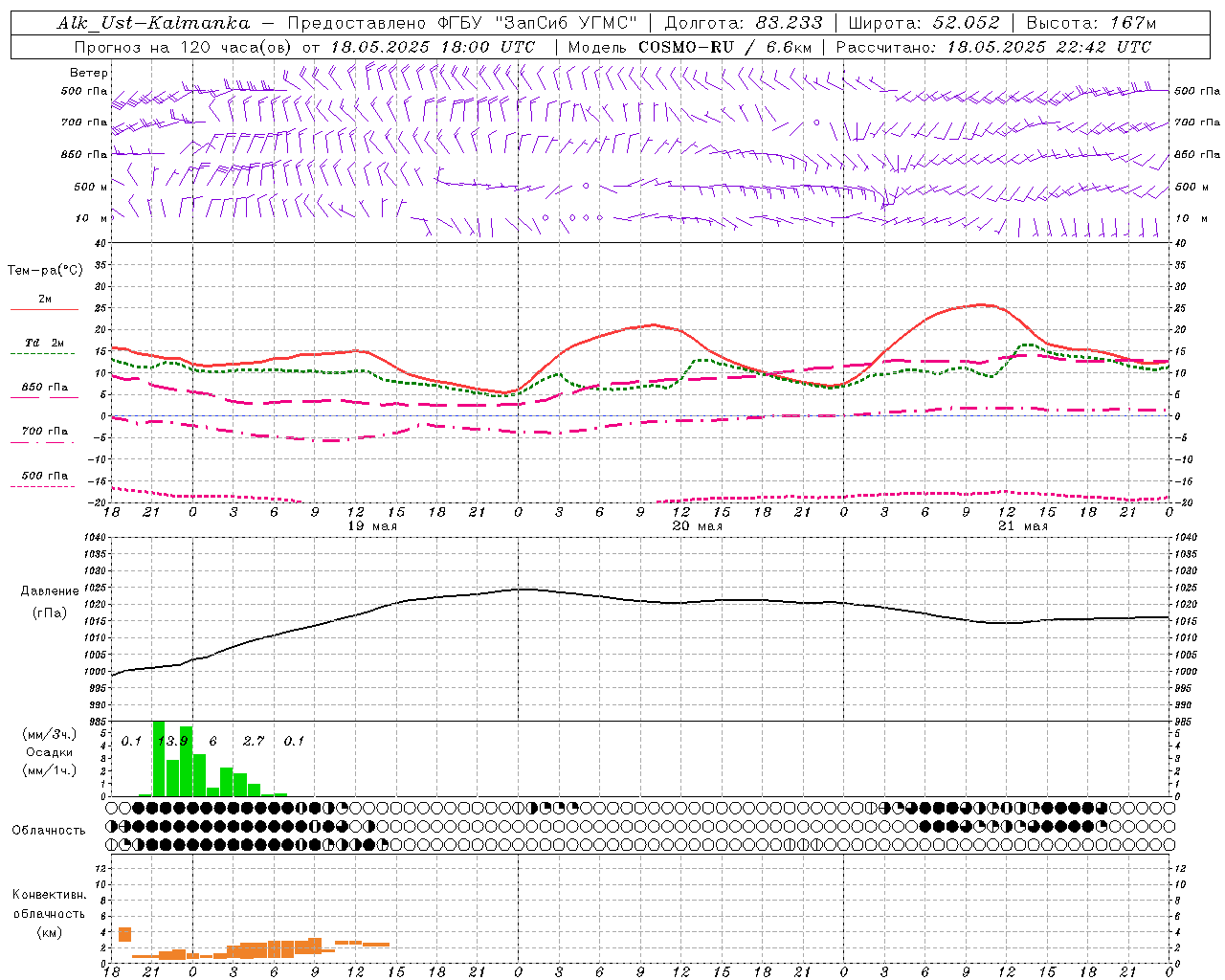This screenshot has width=1225, height=980.
Task: Click the Td 2м dew point legend entry
Action: pos(45,344)
